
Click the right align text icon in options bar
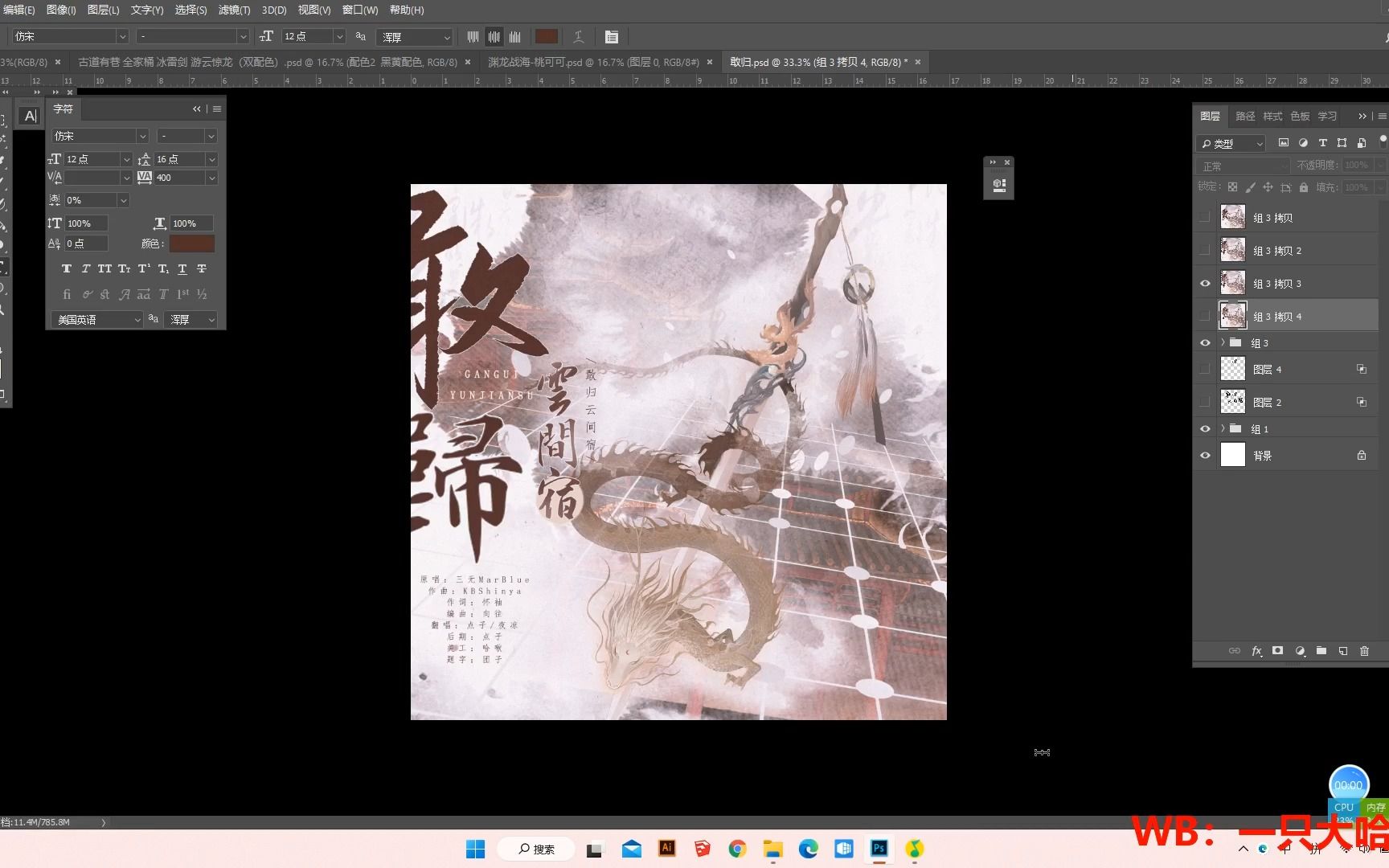515,37
